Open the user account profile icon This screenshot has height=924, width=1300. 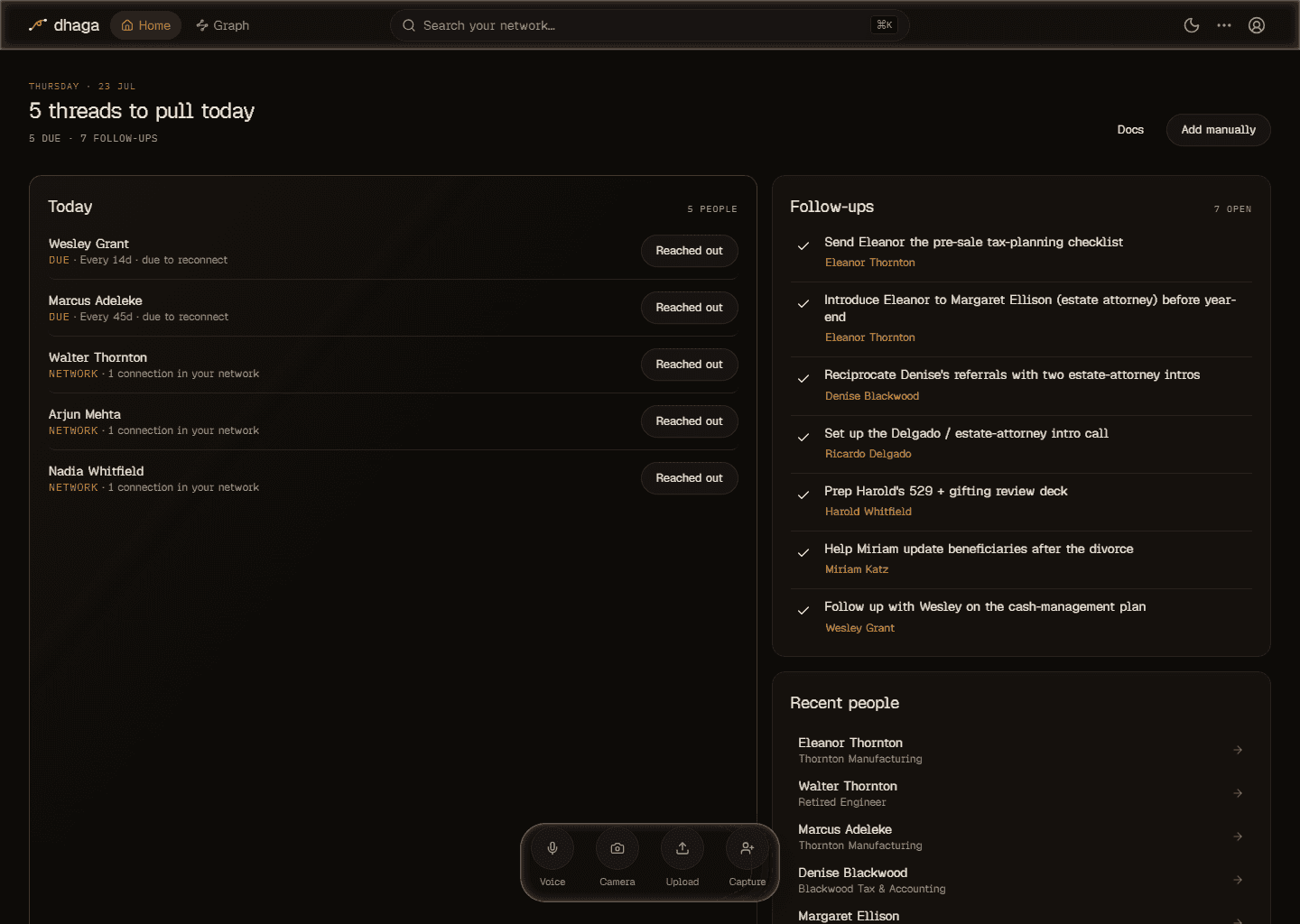click(x=1257, y=25)
